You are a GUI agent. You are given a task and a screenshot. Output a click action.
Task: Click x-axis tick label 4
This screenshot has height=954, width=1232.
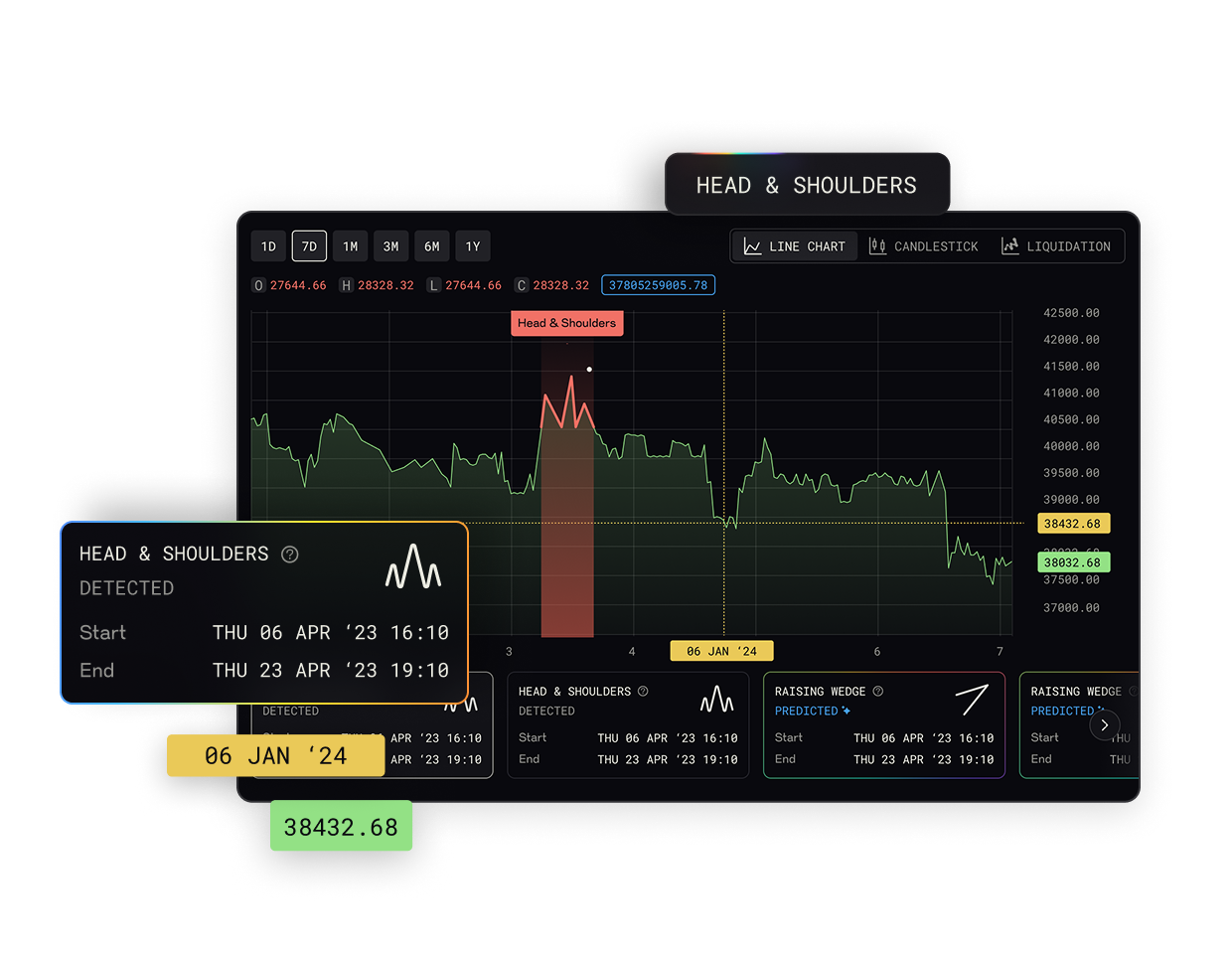pyautogui.click(x=632, y=652)
